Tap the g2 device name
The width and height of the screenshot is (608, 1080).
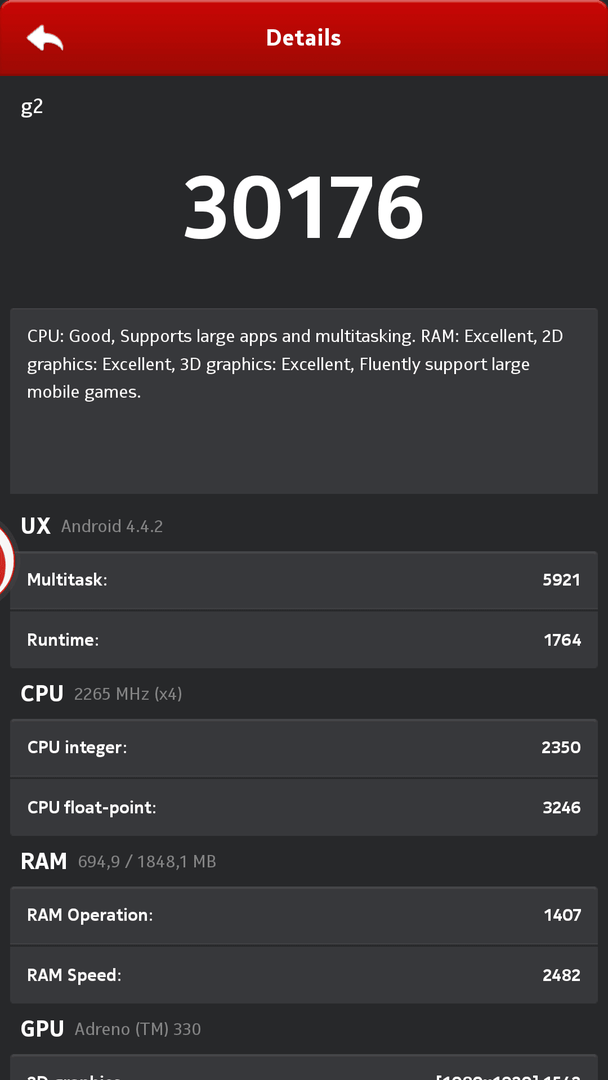tap(32, 106)
